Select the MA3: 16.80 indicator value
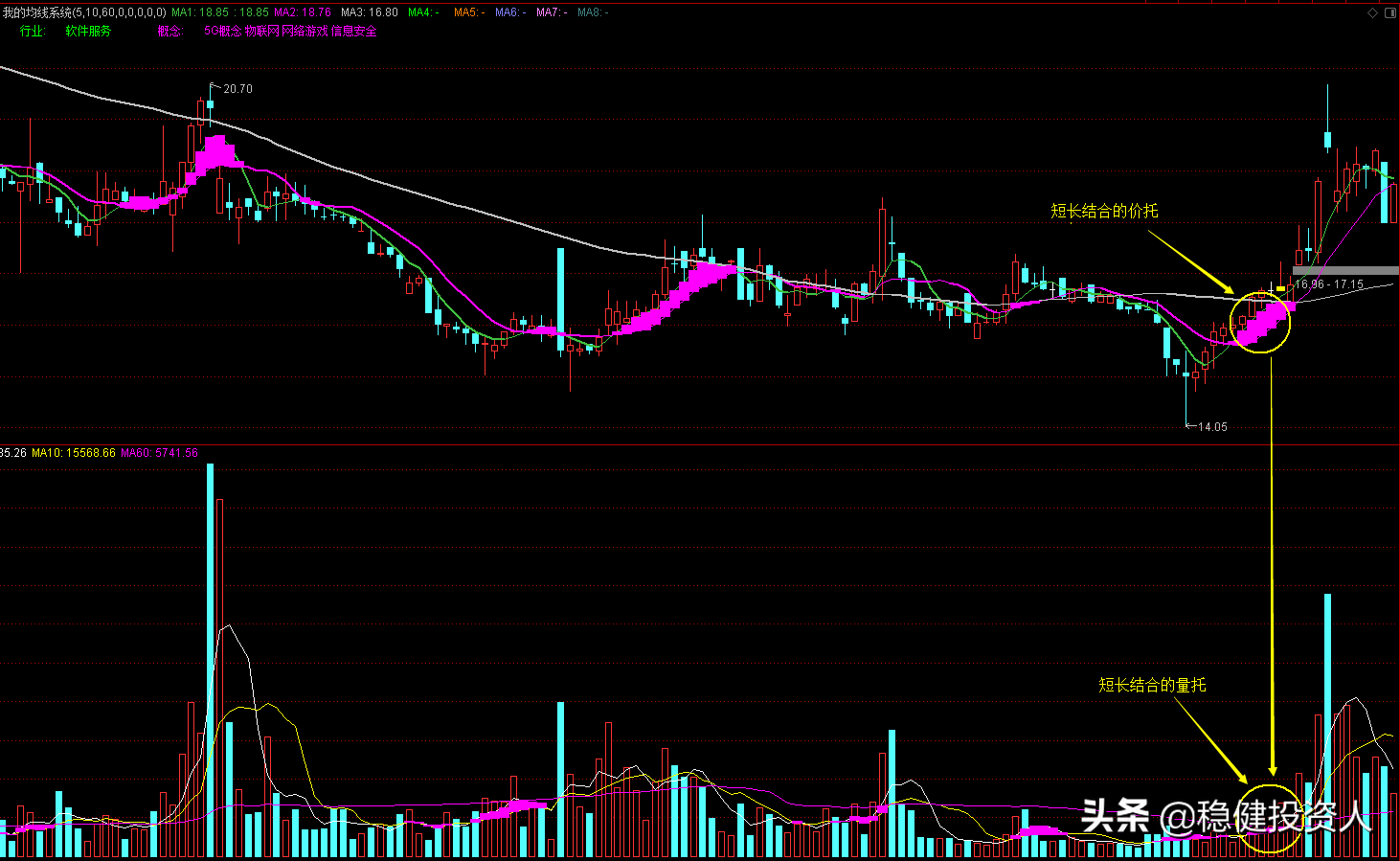 pyautogui.click(x=370, y=12)
